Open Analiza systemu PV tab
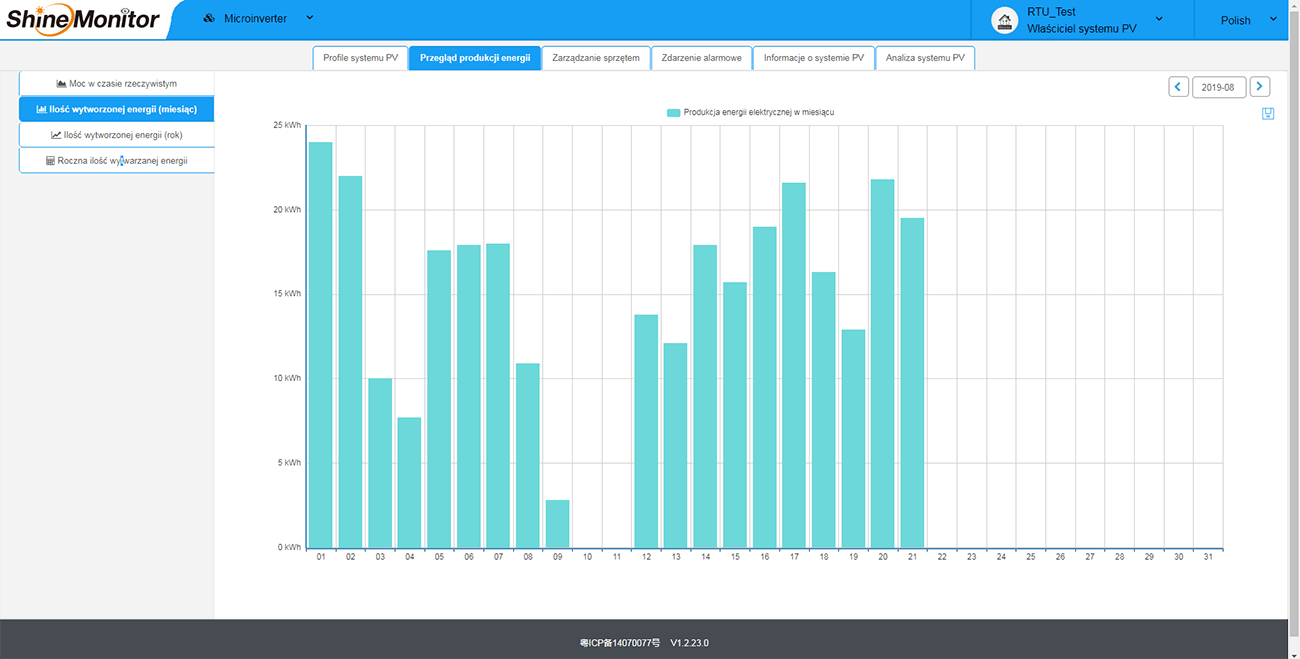 pyautogui.click(x=925, y=58)
